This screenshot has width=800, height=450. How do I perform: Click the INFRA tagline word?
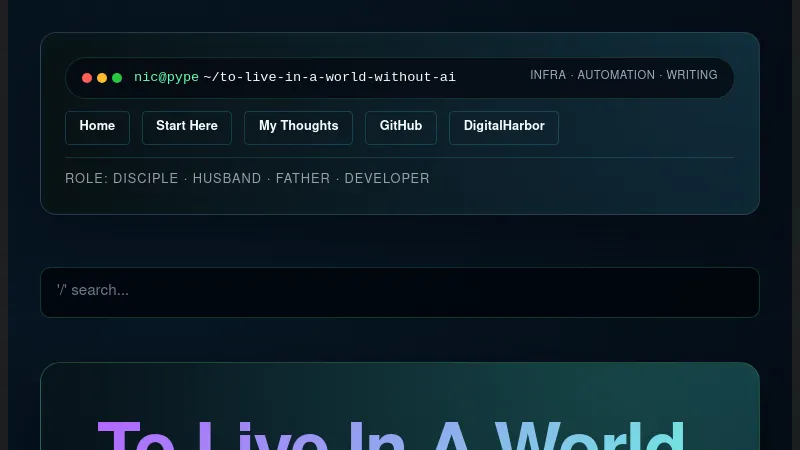pos(548,75)
